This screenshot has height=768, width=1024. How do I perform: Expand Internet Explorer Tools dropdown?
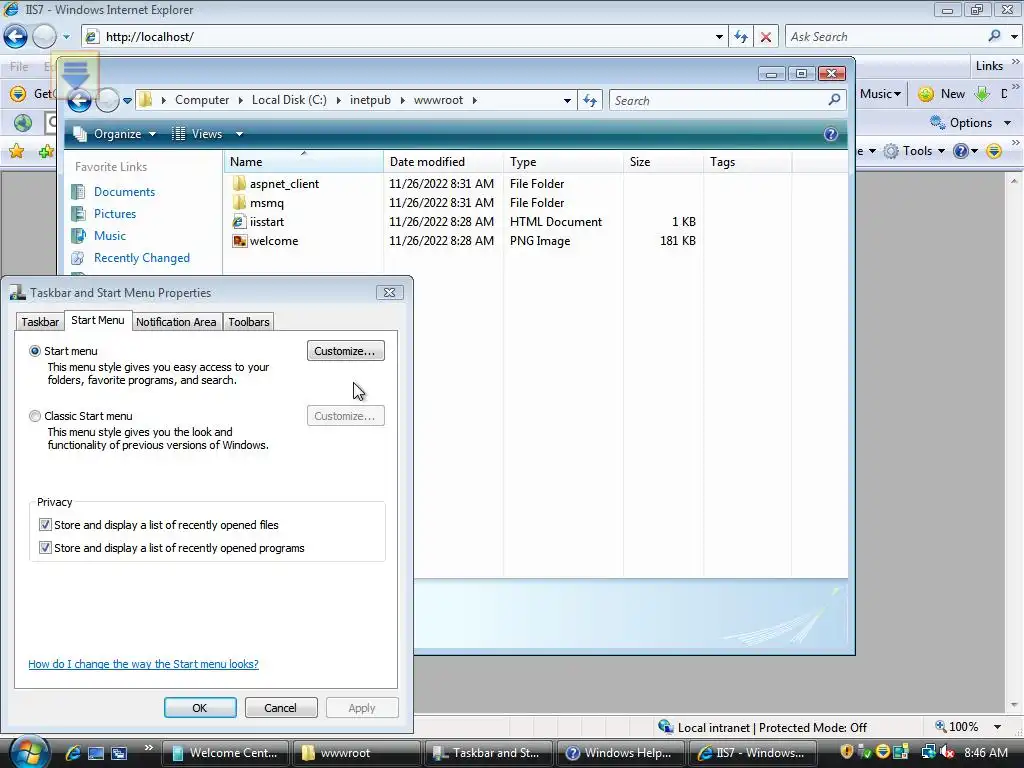[941, 152]
